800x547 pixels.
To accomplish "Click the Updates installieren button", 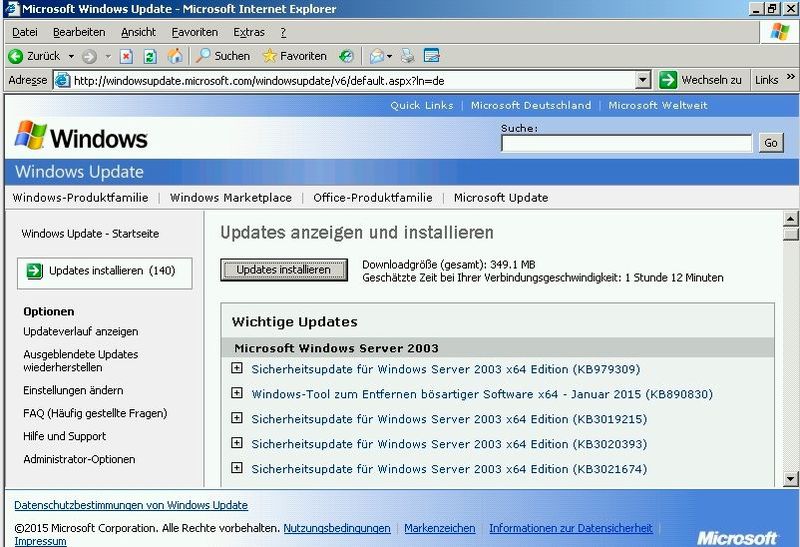I will 284,269.
